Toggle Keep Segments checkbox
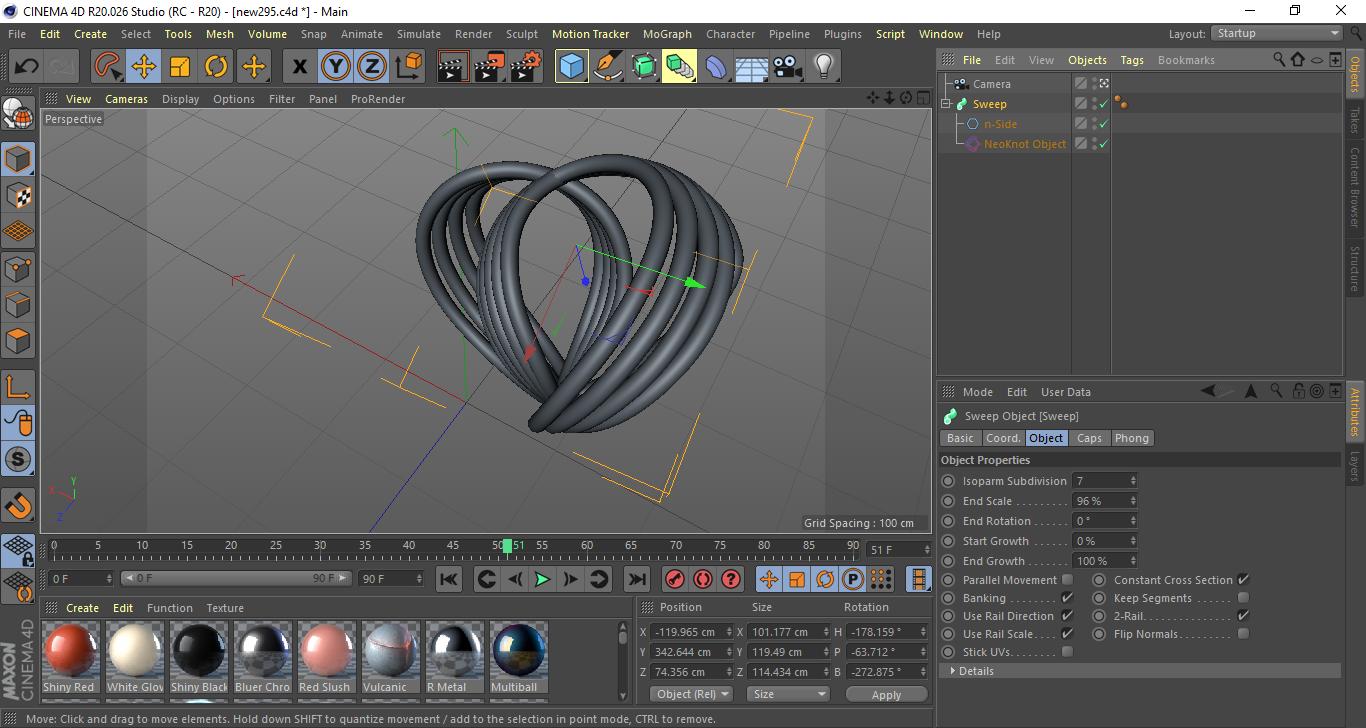1366x728 pixels. pyautogui.click(x=1244, y=598)
